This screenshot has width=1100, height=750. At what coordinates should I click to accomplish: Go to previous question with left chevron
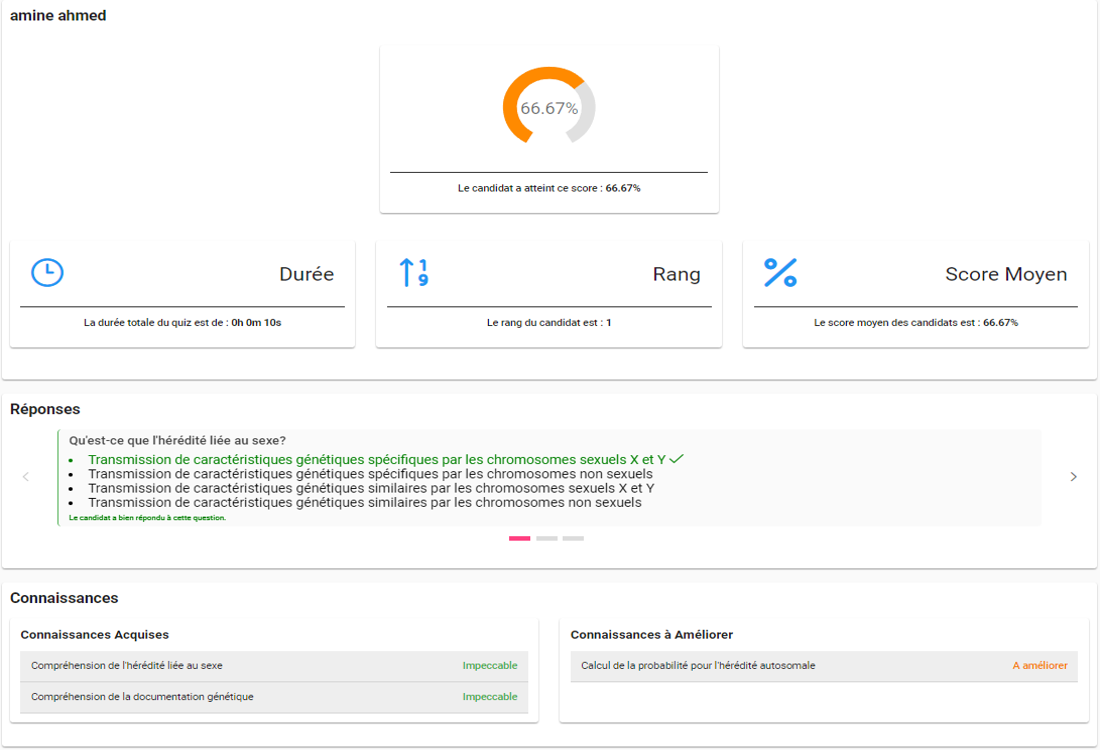point(26,477)
